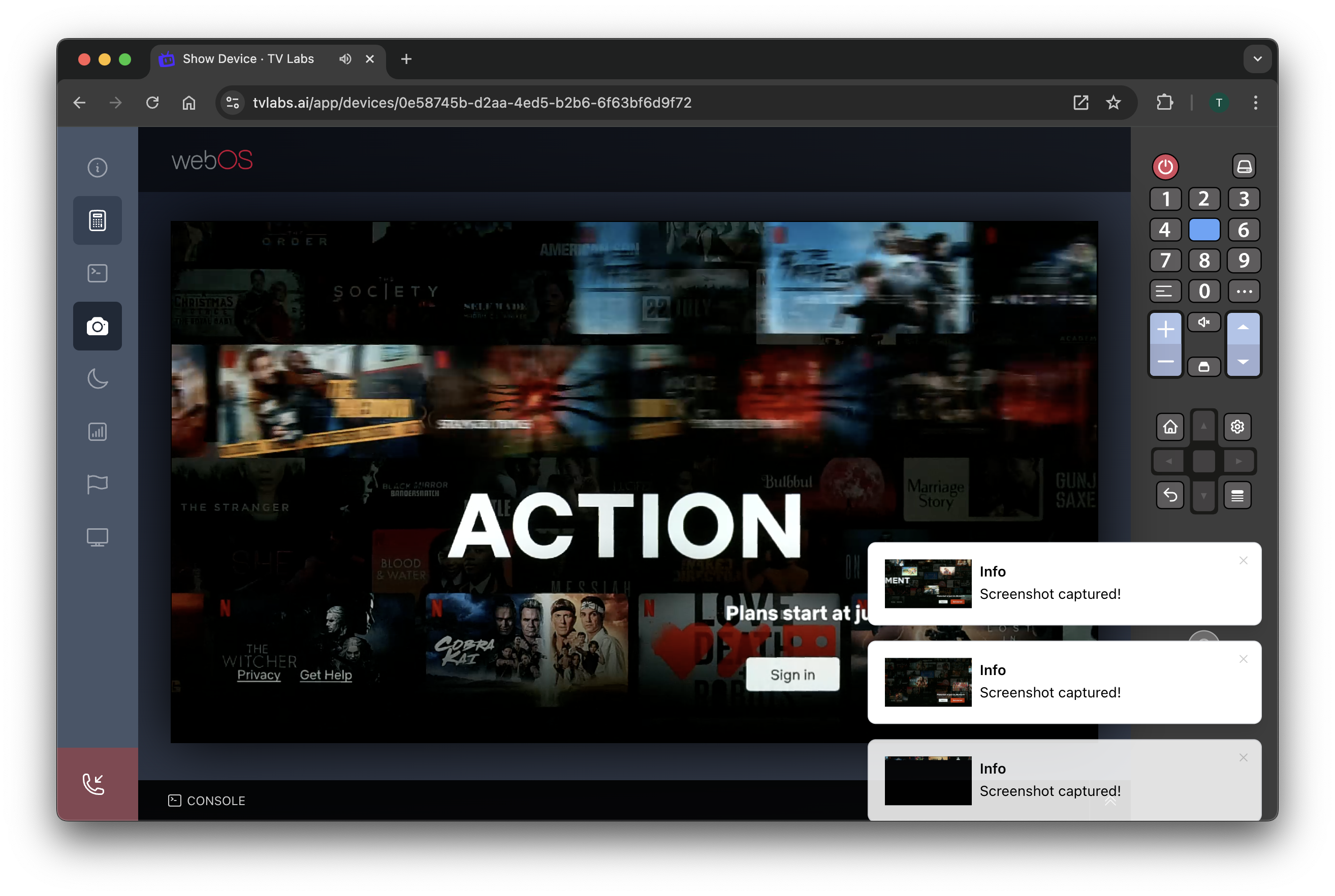The image size is (1335, 896).
Task: Increase volume with the plus button
Action: (1165, 329)
